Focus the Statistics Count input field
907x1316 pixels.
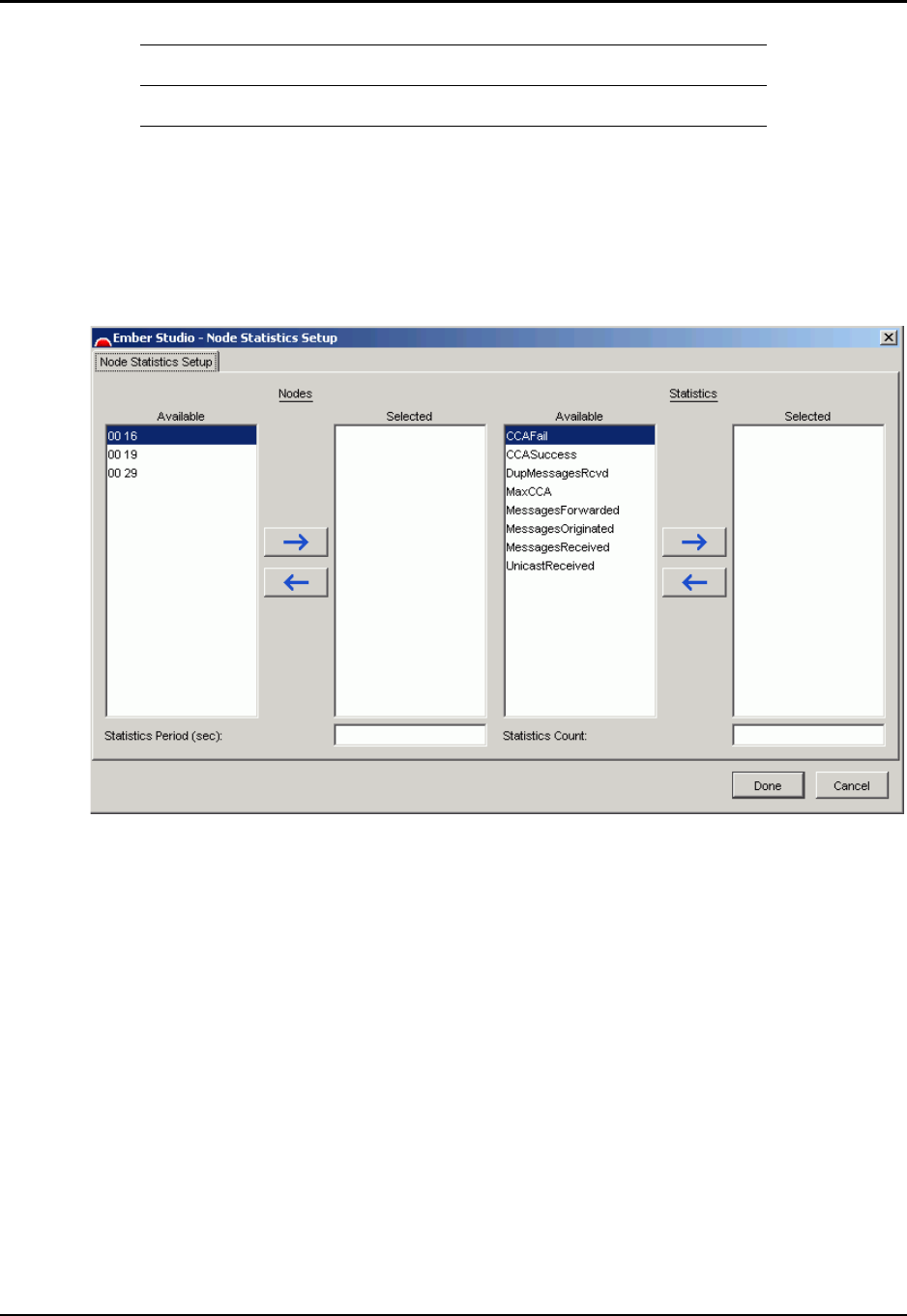pos(808,735)
